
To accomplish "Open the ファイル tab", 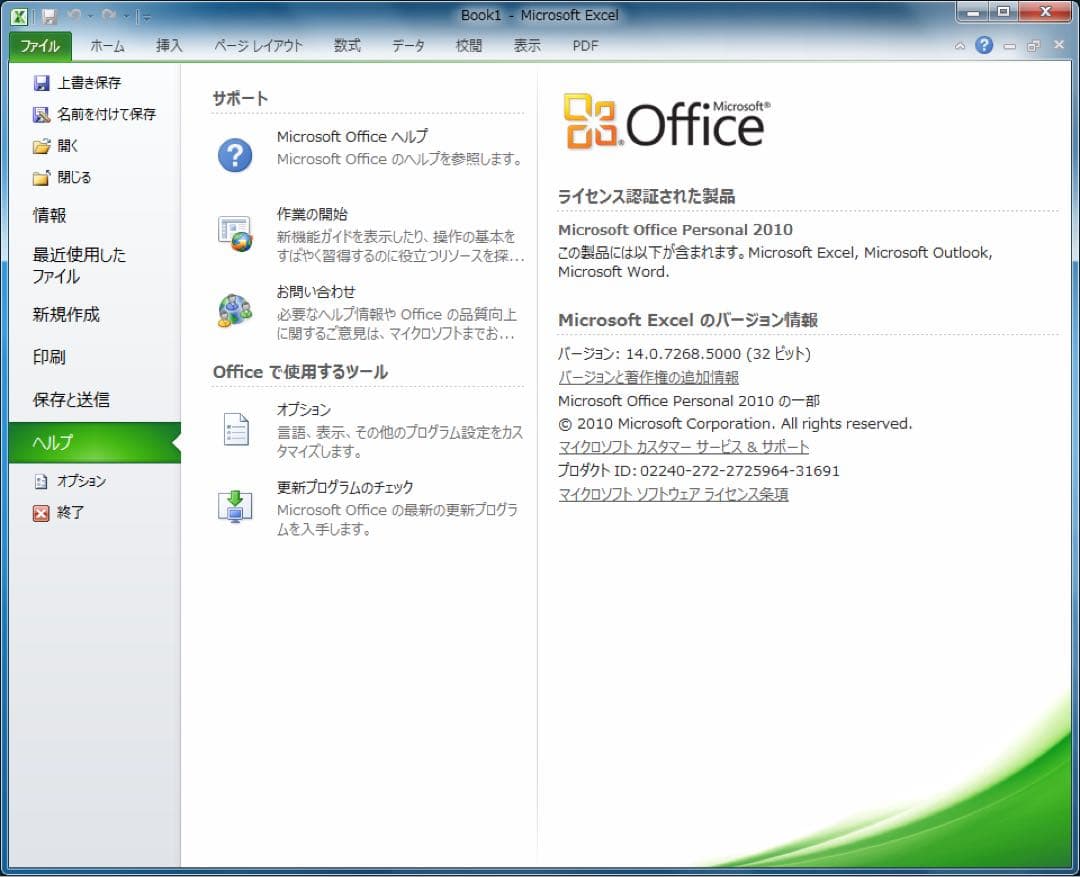I will point(40,46).
